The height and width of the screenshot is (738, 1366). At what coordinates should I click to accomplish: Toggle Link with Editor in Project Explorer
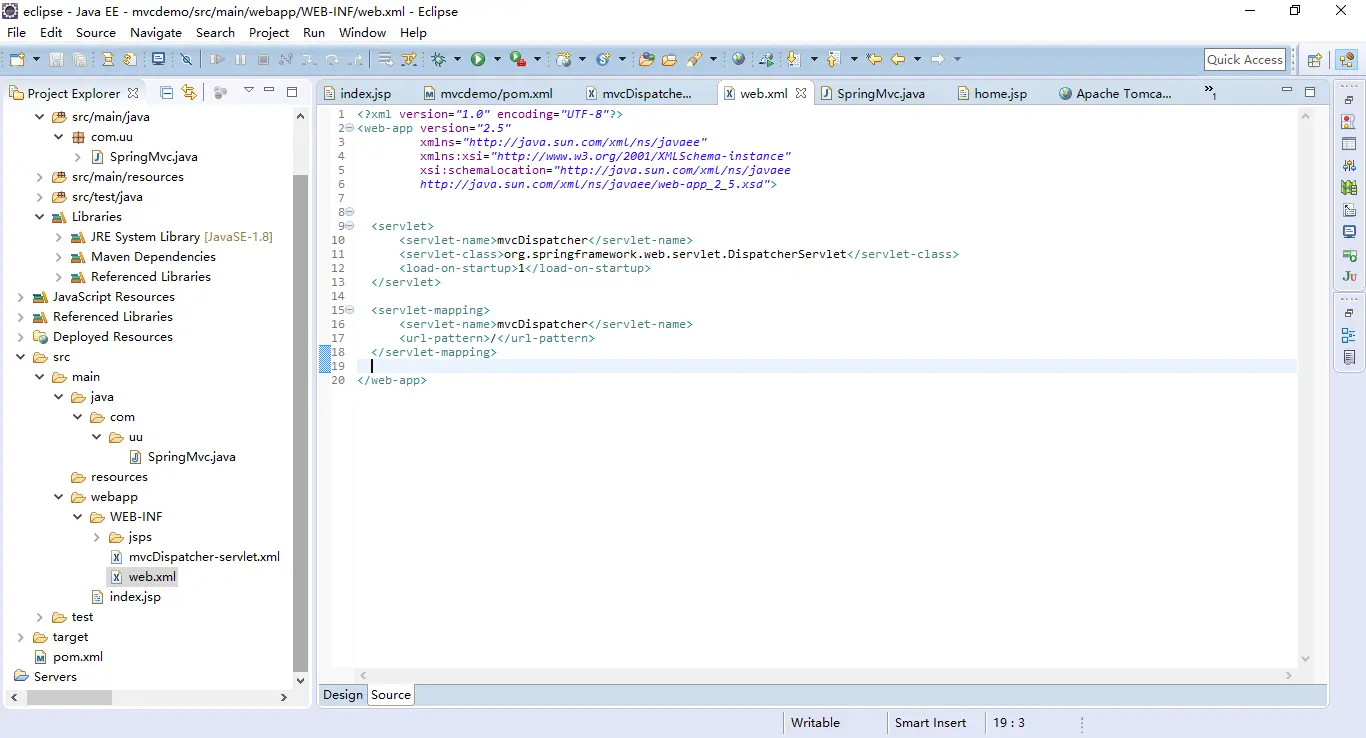point(189,93)
